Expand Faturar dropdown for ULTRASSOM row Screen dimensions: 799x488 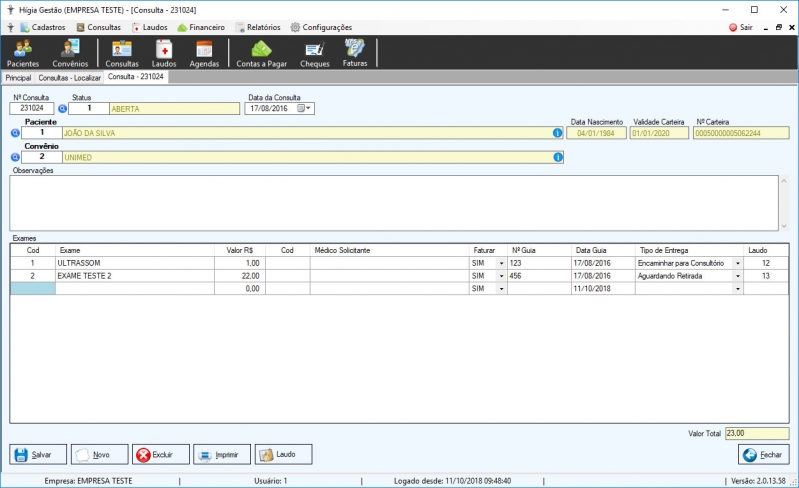(501, 263)
